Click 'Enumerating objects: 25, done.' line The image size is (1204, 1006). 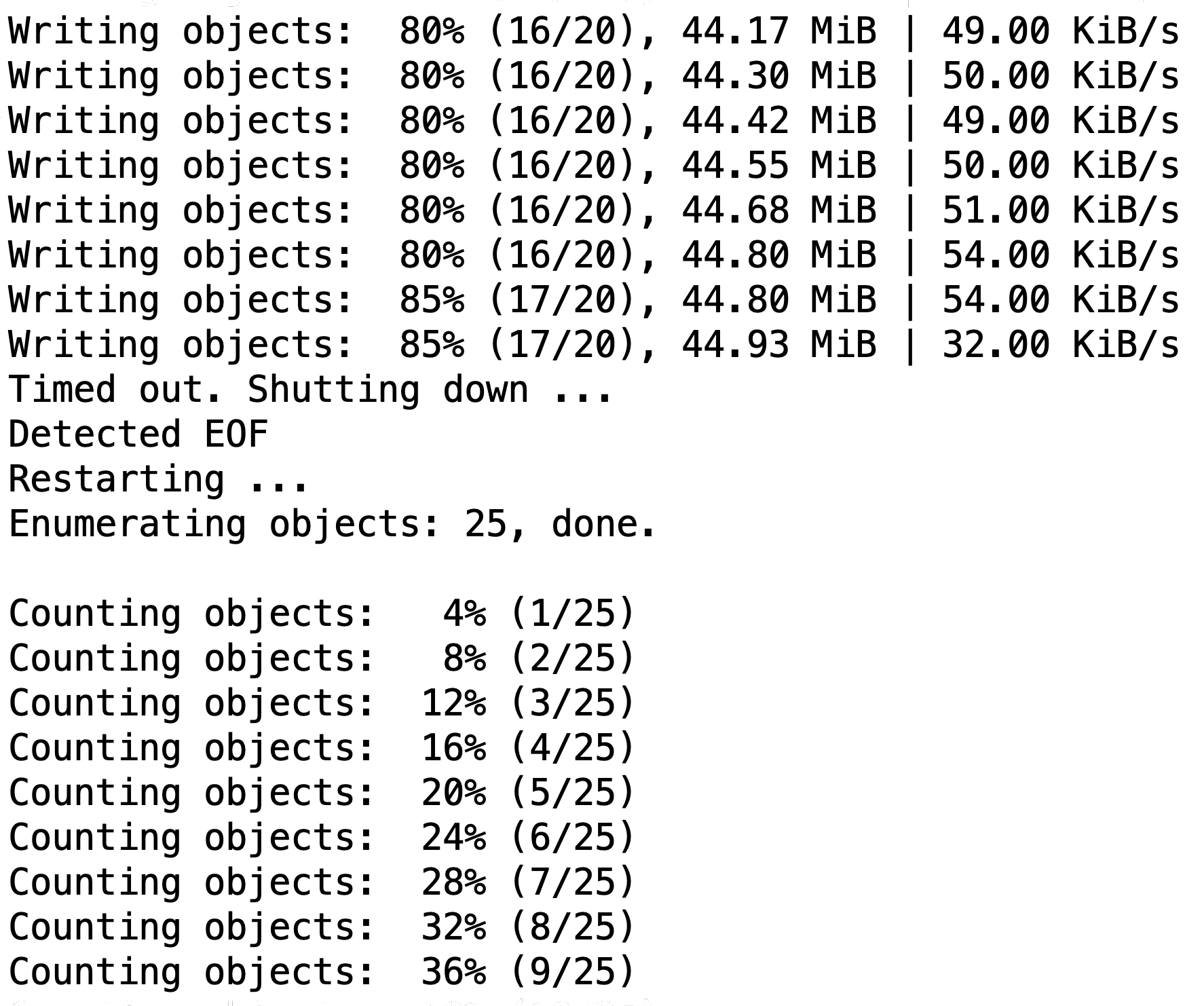[332, 524]
